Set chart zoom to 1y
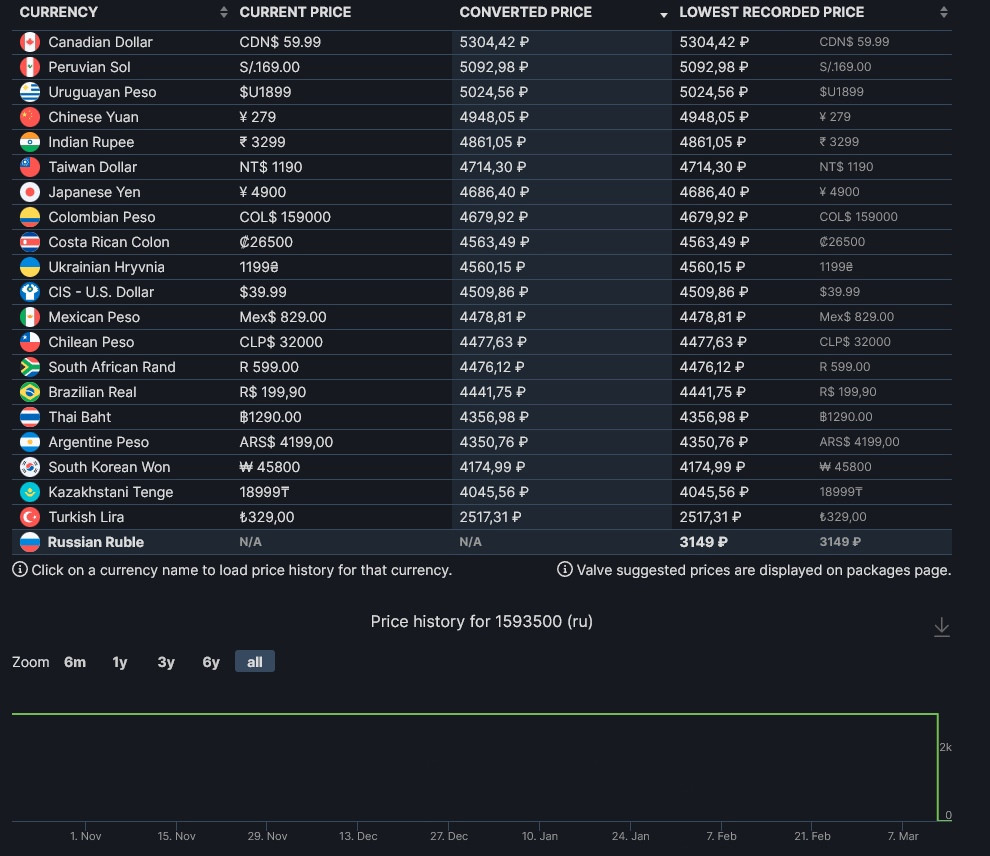Image resolution: width=990 pixels, height=856 pixels. (120, 662)
